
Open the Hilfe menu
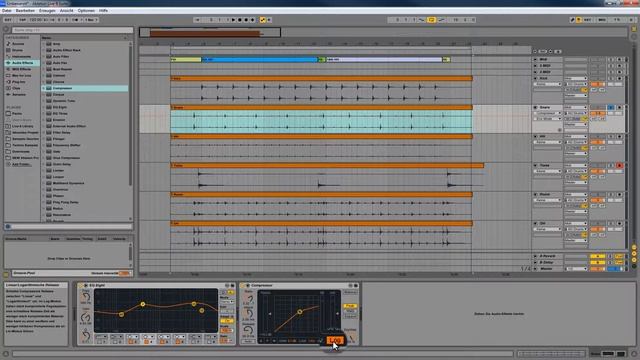pos(103,11)
